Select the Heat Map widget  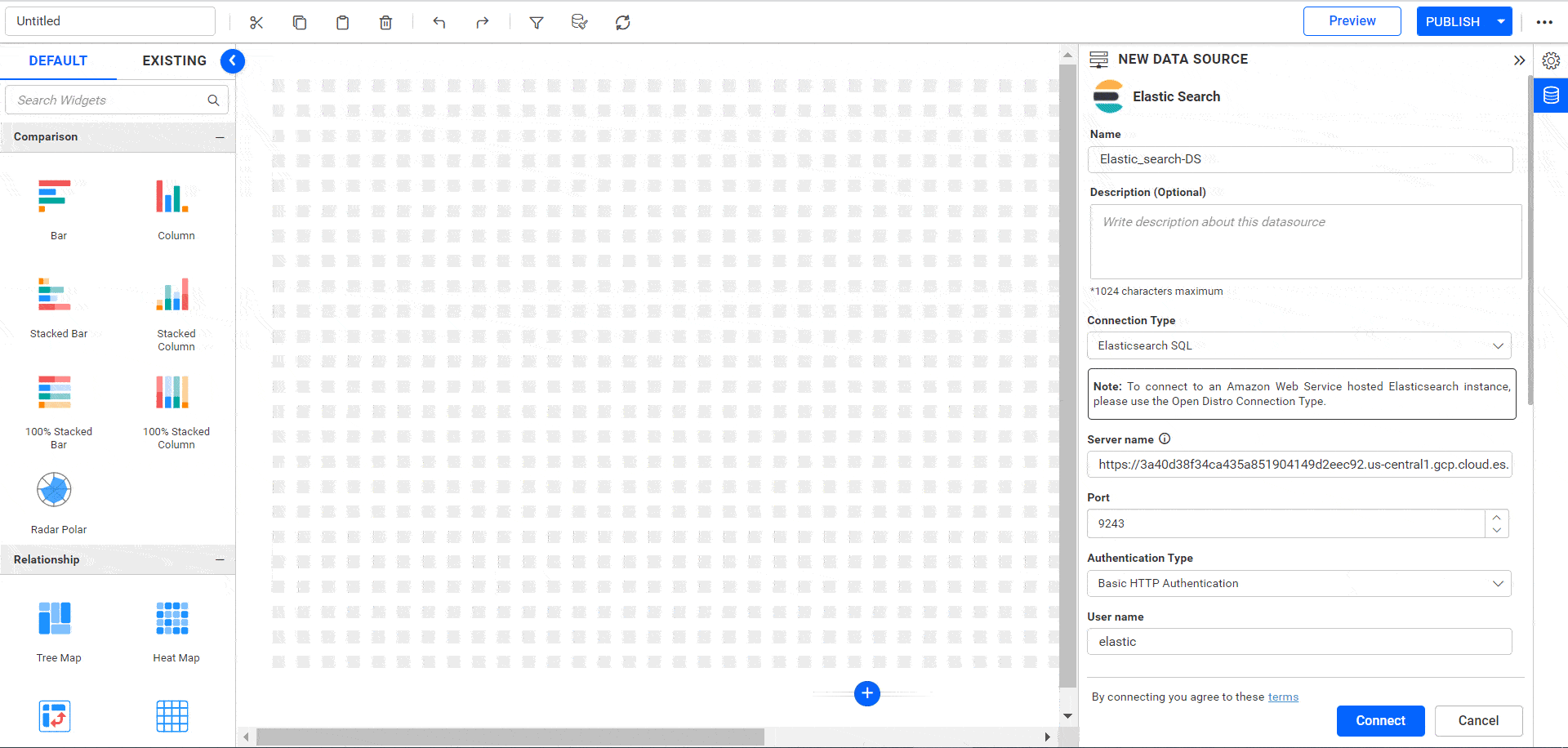(x=172, y=619)
